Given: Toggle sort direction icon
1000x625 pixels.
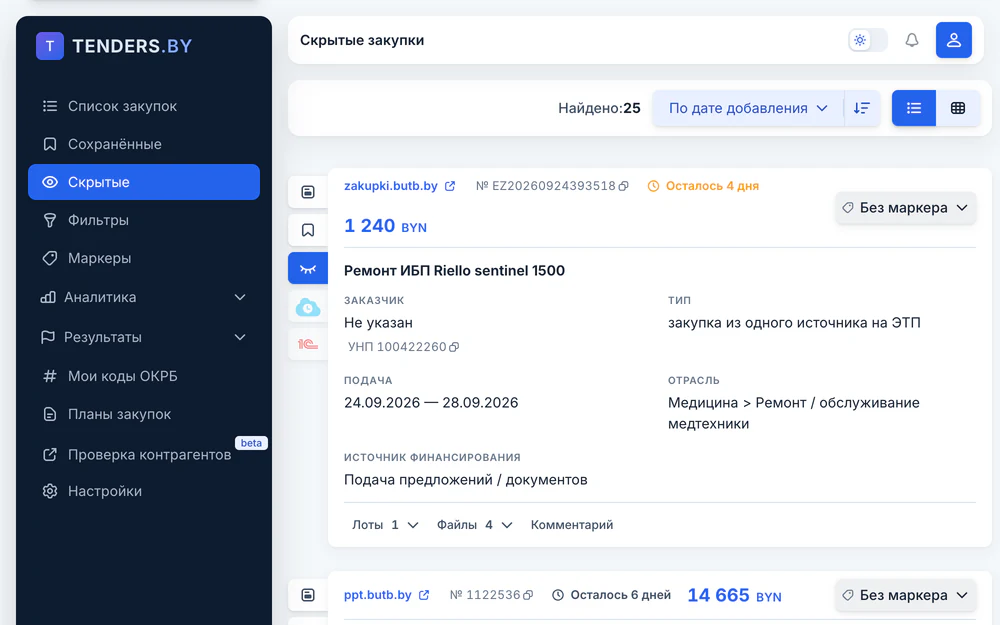Looking at the screenshot, I should 862,108.
